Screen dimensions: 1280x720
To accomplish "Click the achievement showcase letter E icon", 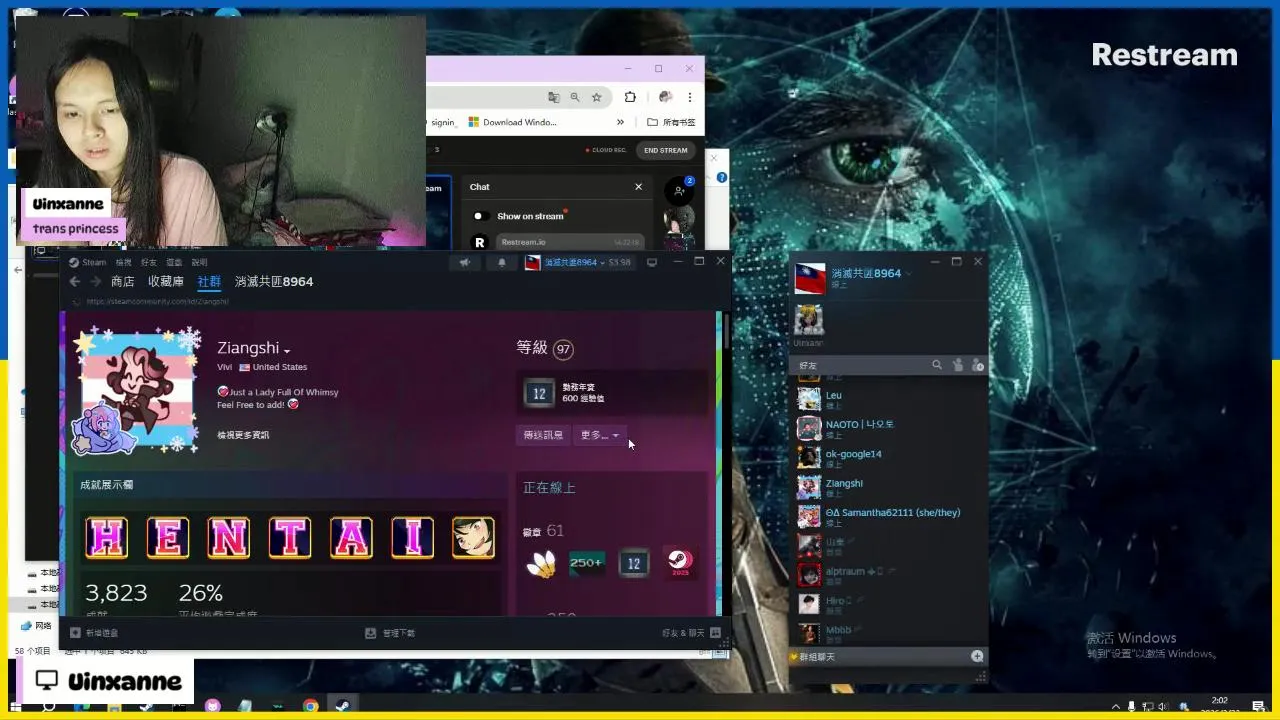I will (x=168, y=538).
